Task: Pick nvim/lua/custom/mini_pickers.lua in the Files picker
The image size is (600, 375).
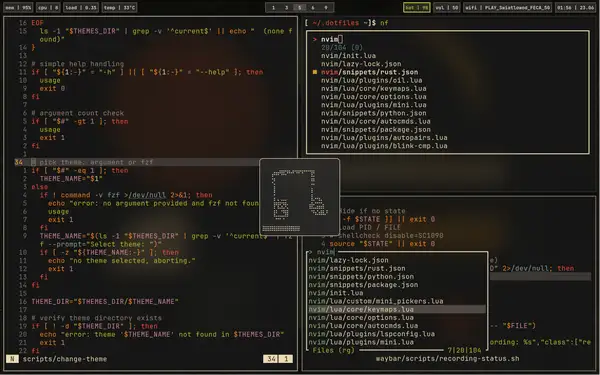Action: click(x=376, y=301)
